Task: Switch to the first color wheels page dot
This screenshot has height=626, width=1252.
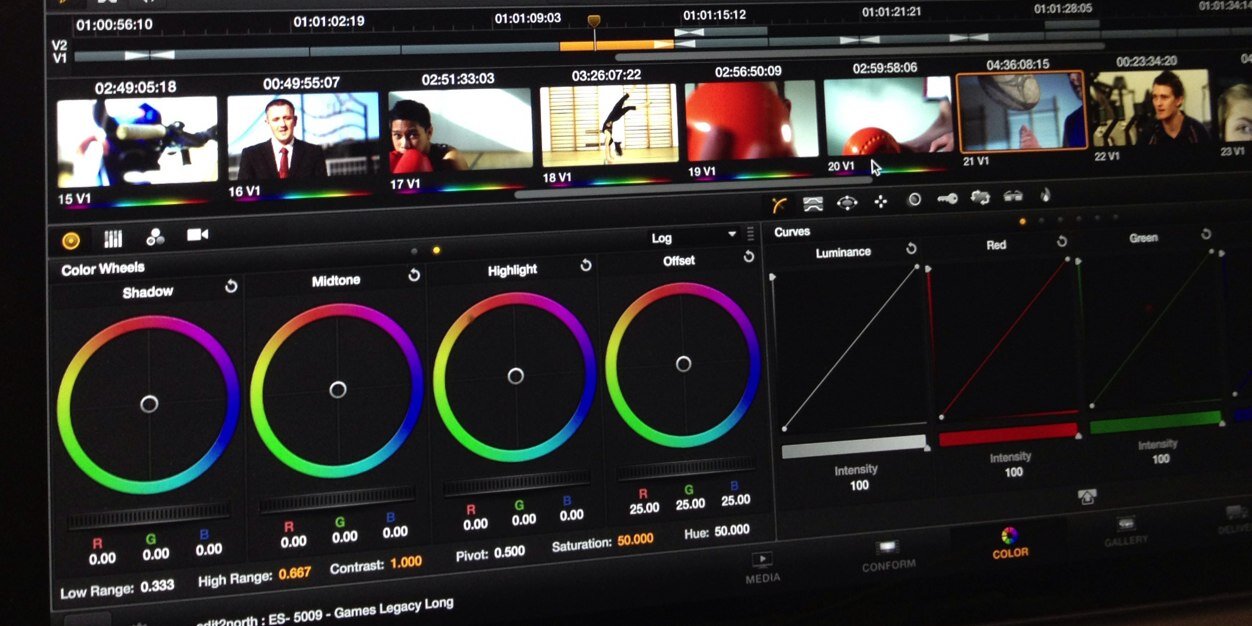Action: pyautogui.click(x=414, y=251)
